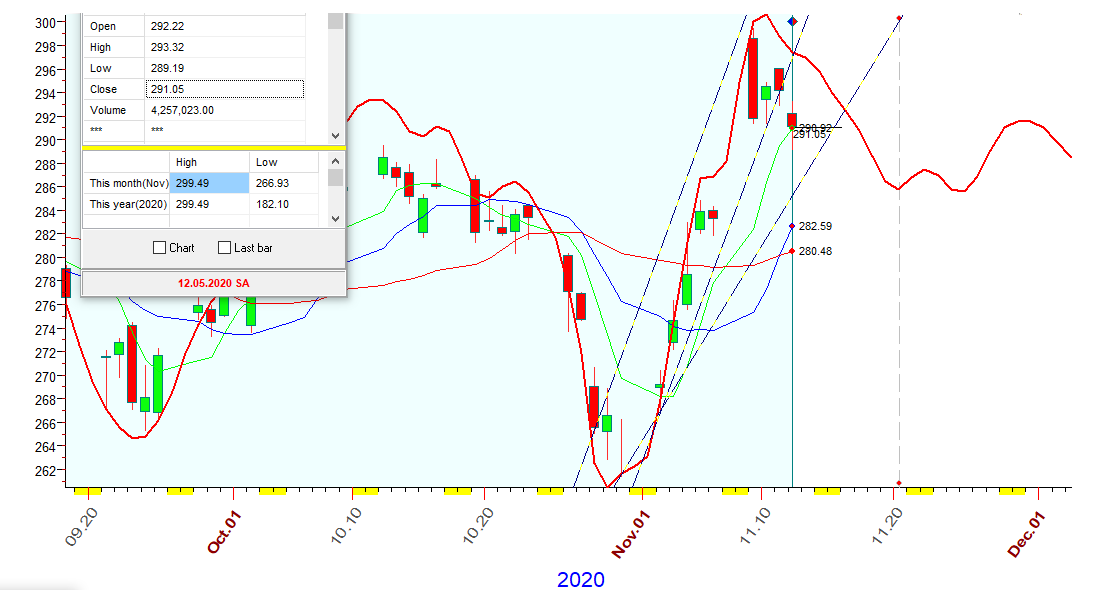Screen dimensions: 1094x590
Task: Select the Volume value 4,257,023.00
Action: [224, 110]
